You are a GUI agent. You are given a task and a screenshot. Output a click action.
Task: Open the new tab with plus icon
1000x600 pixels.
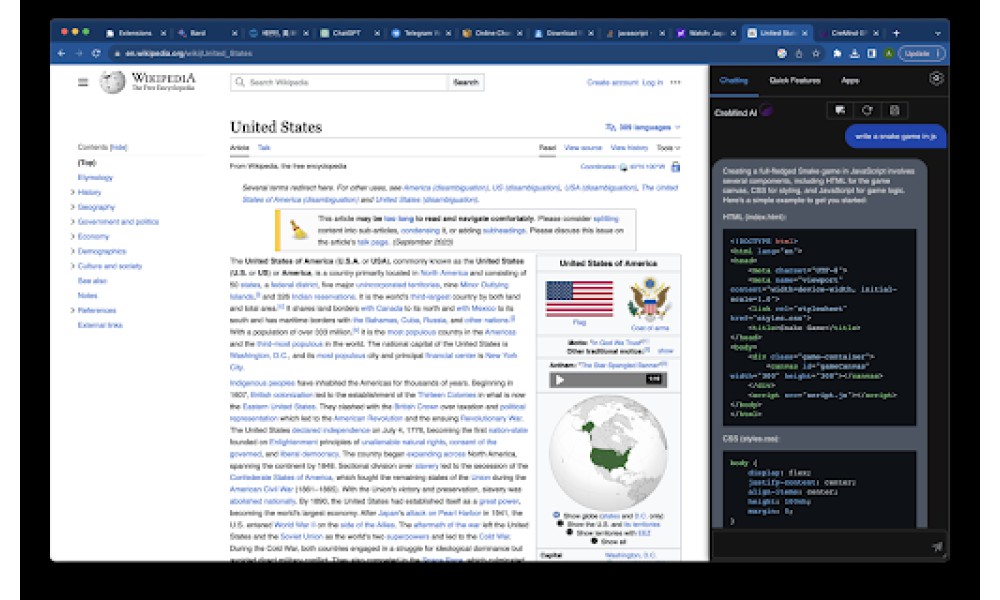click(896, 33)
